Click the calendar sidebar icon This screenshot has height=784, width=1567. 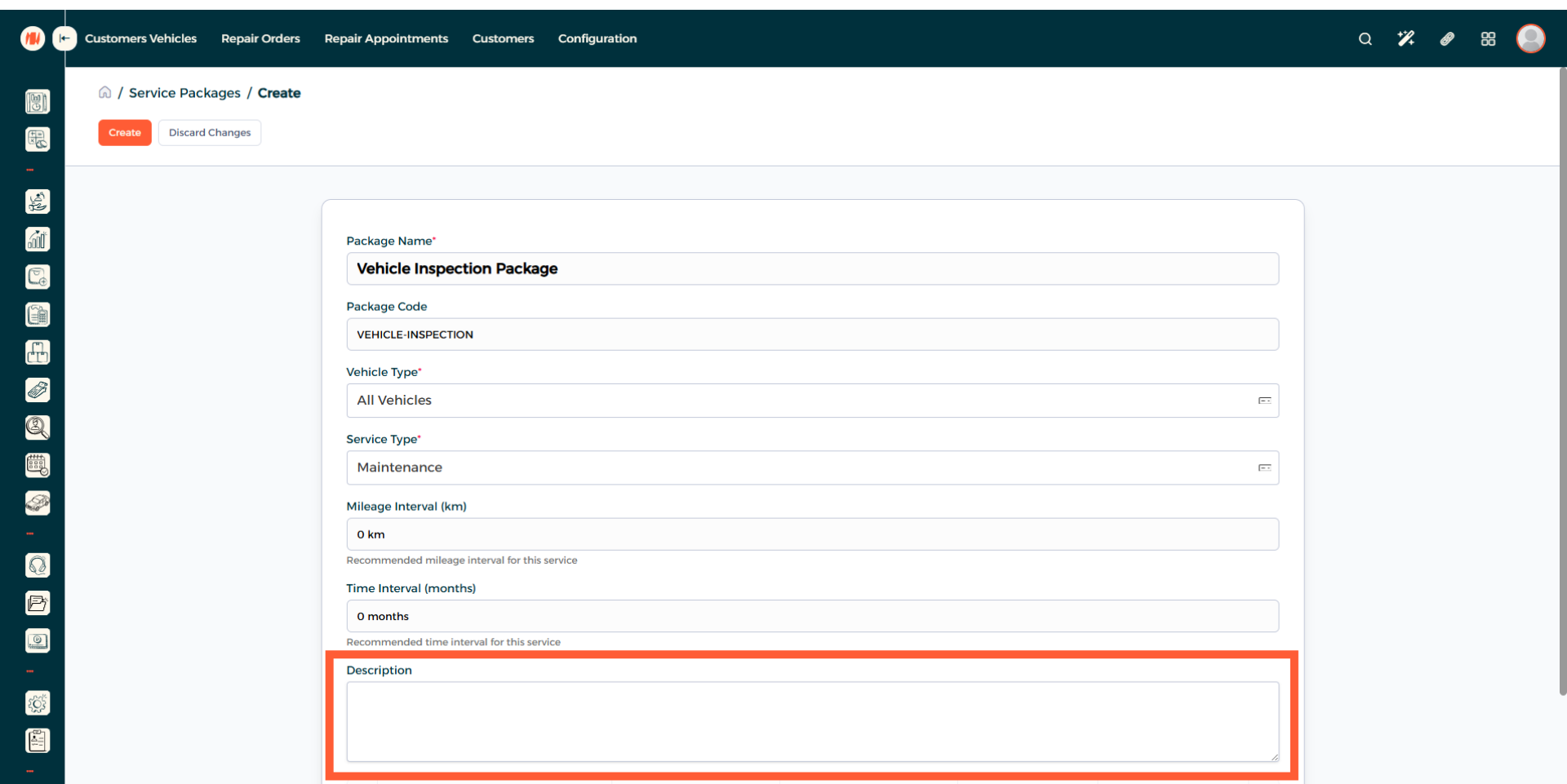tap(38, 466)
